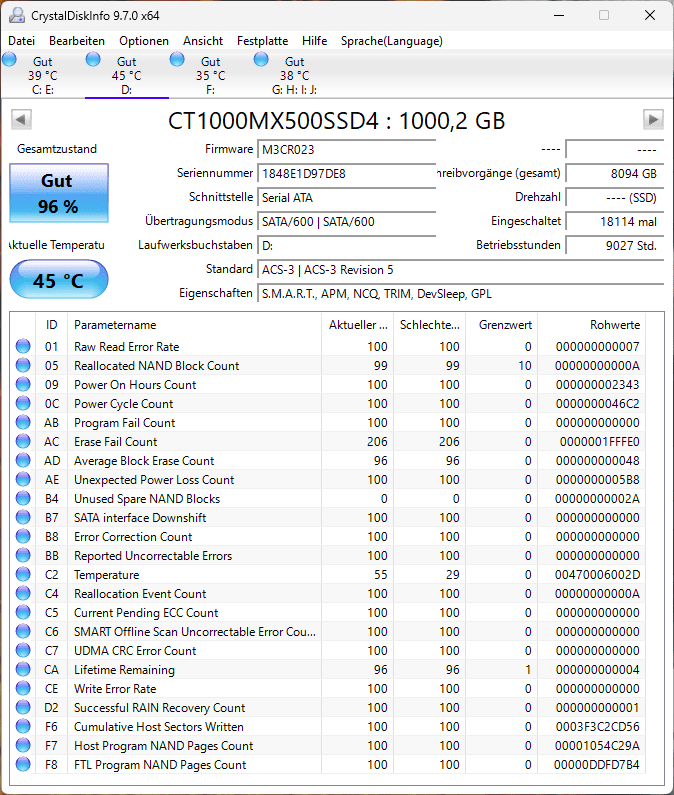Image resolution: width=674 pixels, height=795 pixels.
Task: Select the C: E: disk tab
Action: [43, 75]
